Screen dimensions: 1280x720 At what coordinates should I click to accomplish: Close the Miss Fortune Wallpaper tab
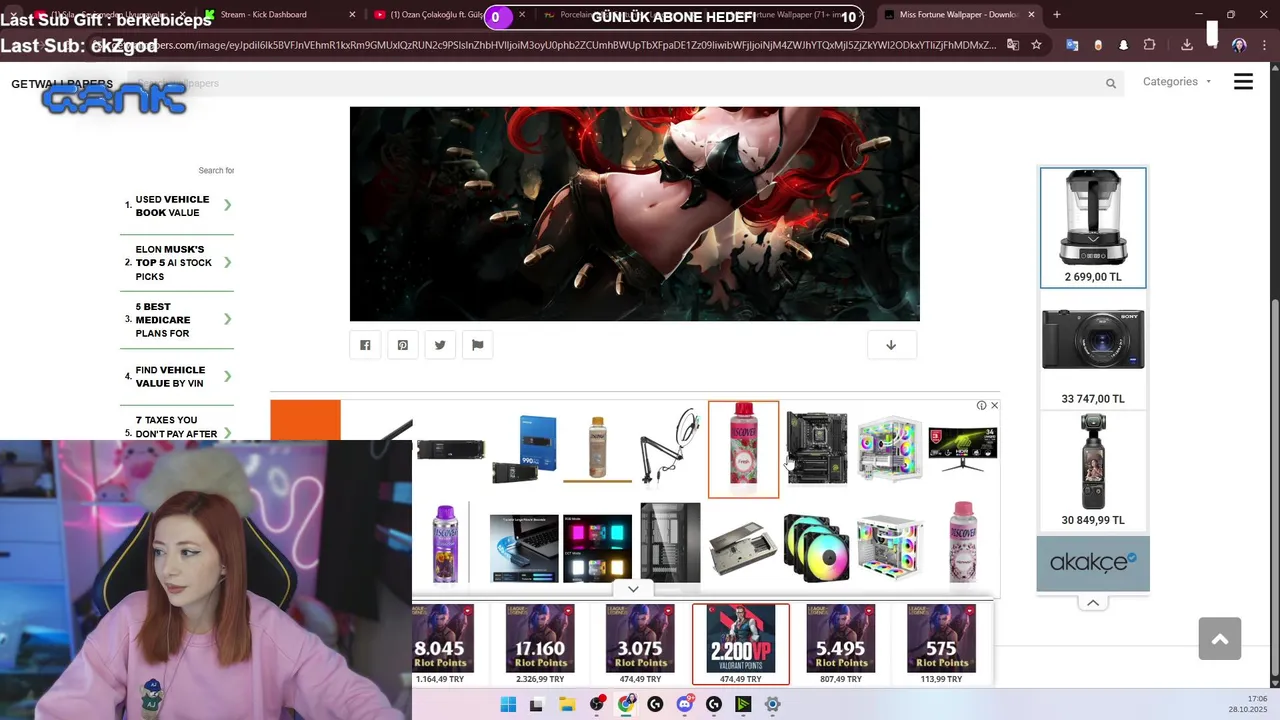[1032, 15]
